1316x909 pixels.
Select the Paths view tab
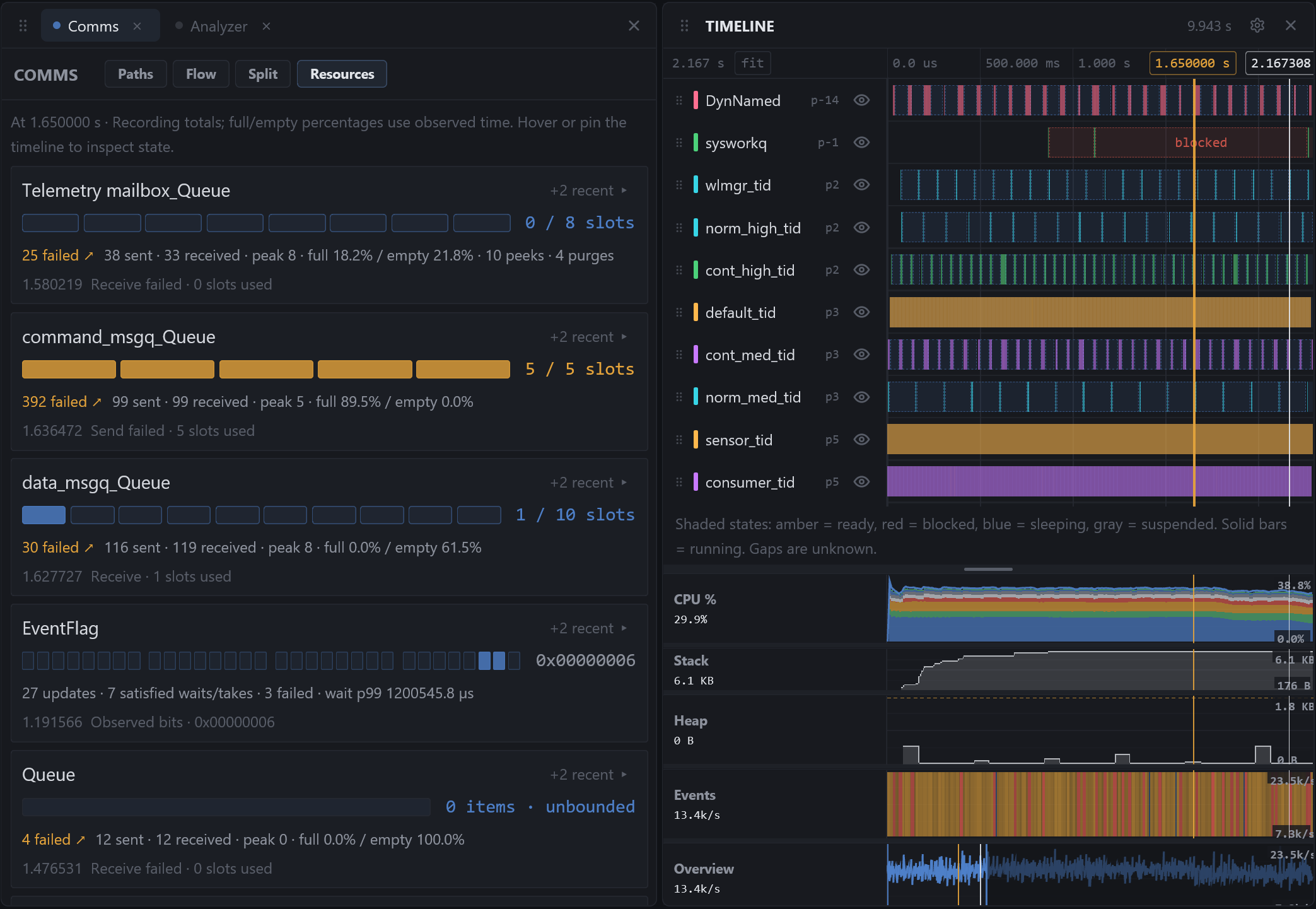tap(136, 74)
